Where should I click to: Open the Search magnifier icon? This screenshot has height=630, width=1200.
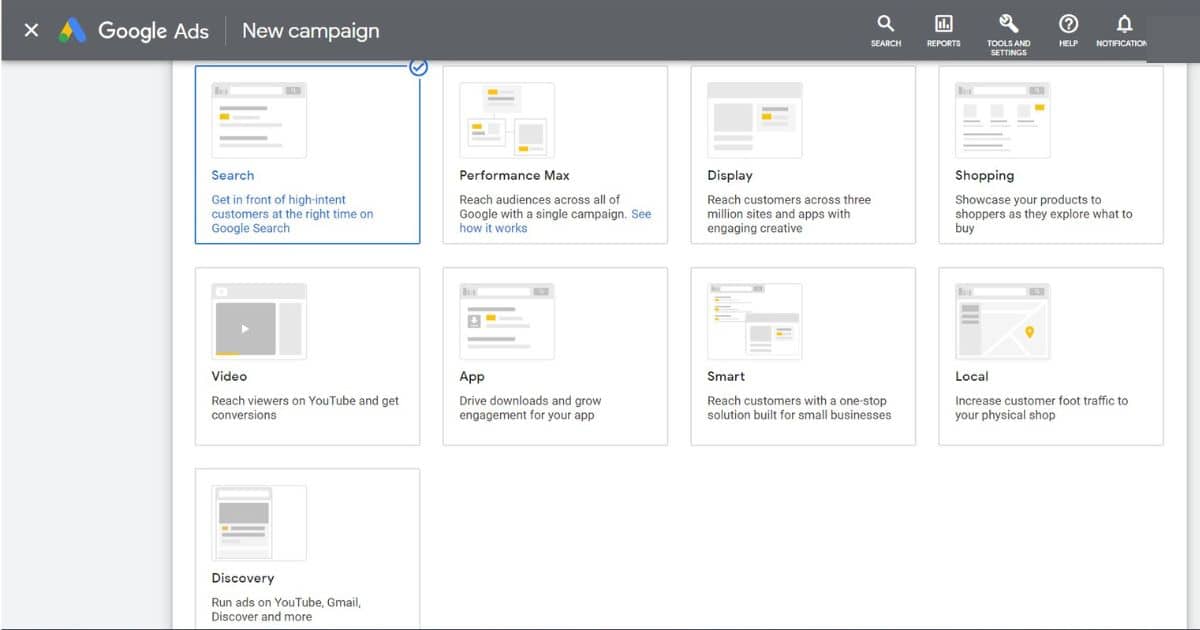point(885,24)
